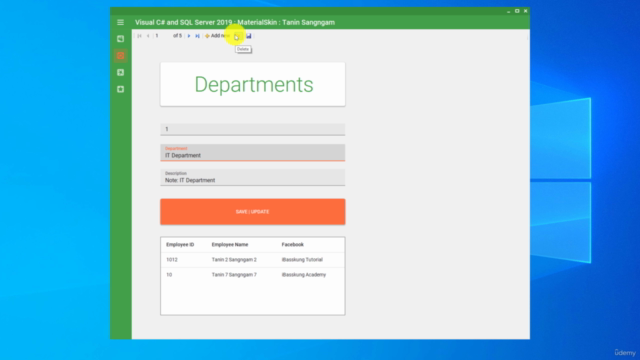
Task: Go to the previous record arrow
Action: point(148,36)
